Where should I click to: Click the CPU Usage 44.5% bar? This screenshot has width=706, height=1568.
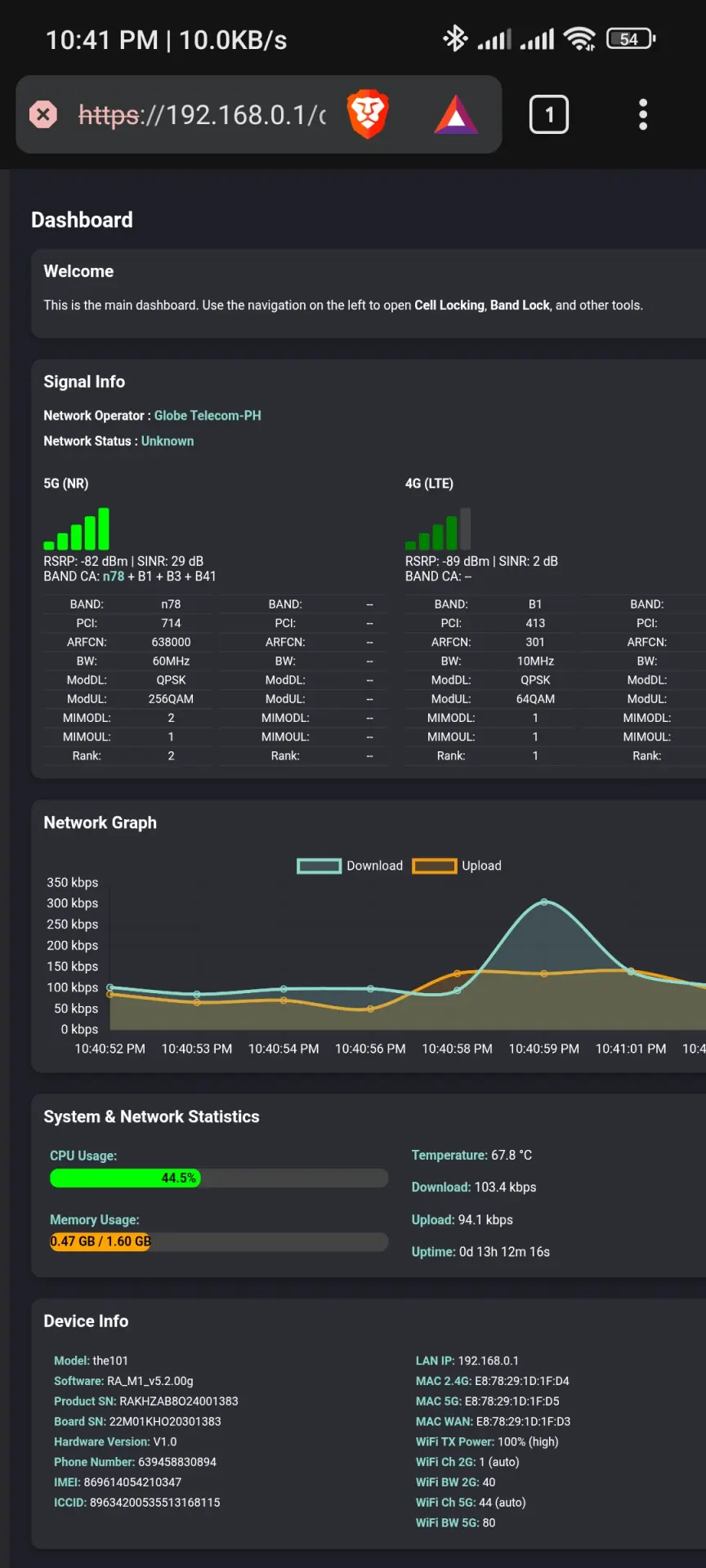coord(219,1178)
